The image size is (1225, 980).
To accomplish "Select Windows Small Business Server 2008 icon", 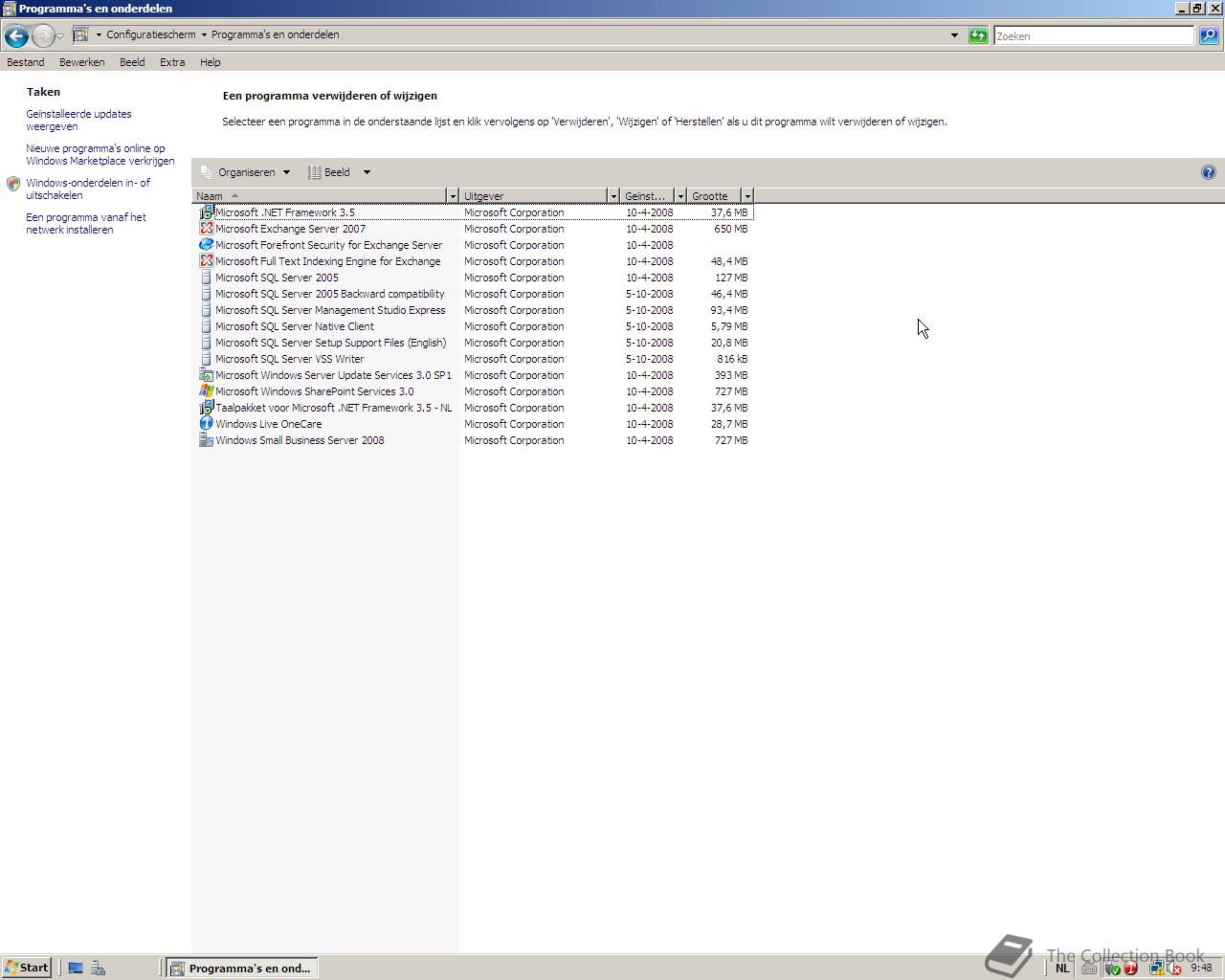I will 206,440.
